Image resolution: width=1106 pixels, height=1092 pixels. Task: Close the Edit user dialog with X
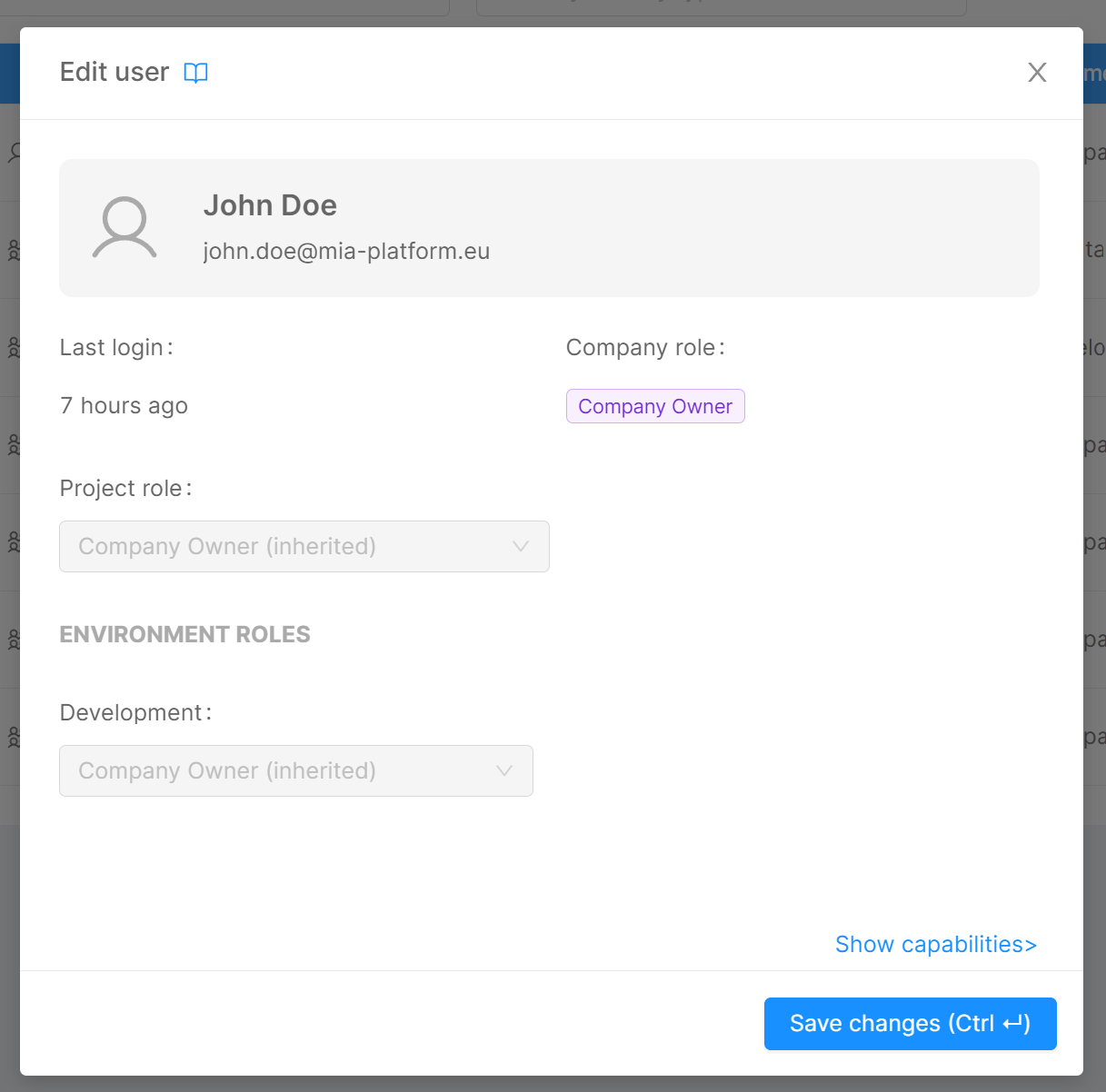click(x=1037, y=73)
